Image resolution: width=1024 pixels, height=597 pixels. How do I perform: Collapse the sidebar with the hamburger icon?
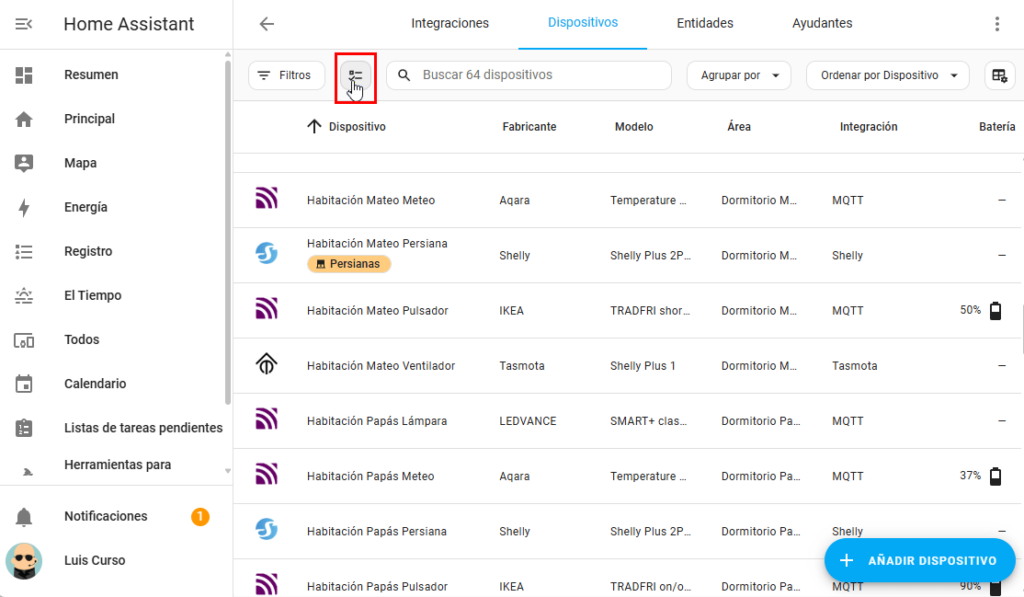tap(24, 24)
